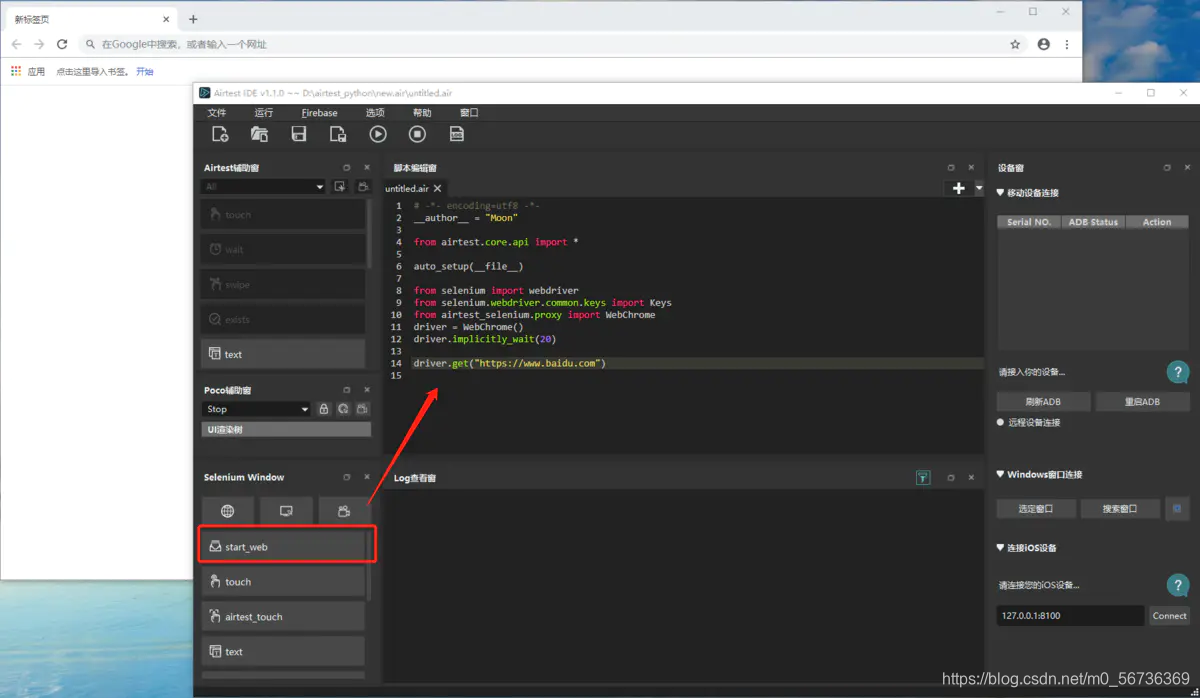1200x698 pixels.
Task: Collapse the Windows窗口连接 section
Action: [x=1001, y=474]
